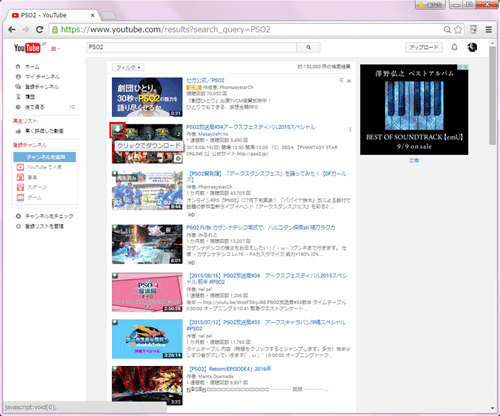The width and height of the screenshot is (500, 416).
Task: Click the download icon on the アークスダンスフェス thumbnail
Action: tap(115, 174)
